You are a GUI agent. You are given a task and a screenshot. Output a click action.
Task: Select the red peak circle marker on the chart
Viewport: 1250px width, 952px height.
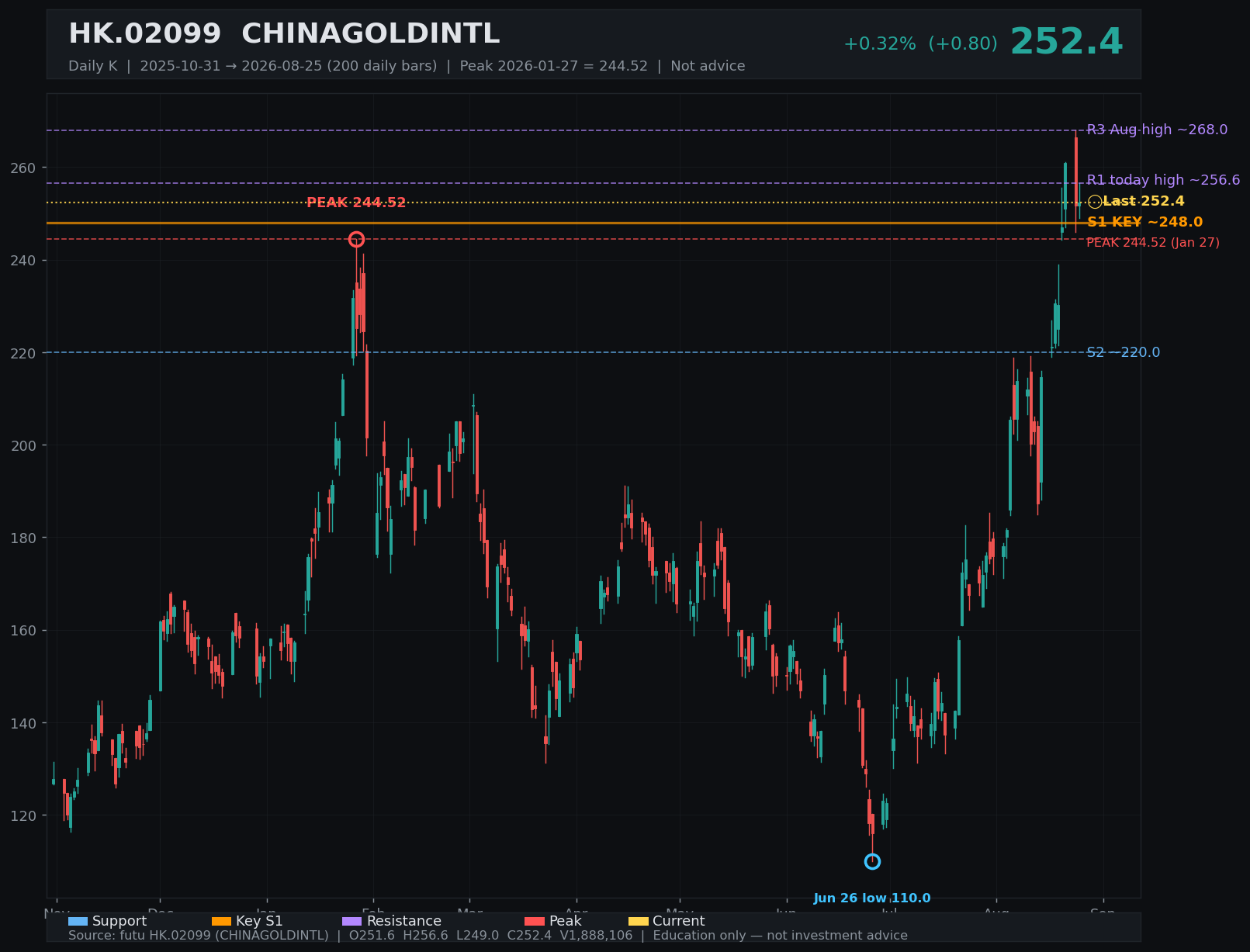pos(356,239)
